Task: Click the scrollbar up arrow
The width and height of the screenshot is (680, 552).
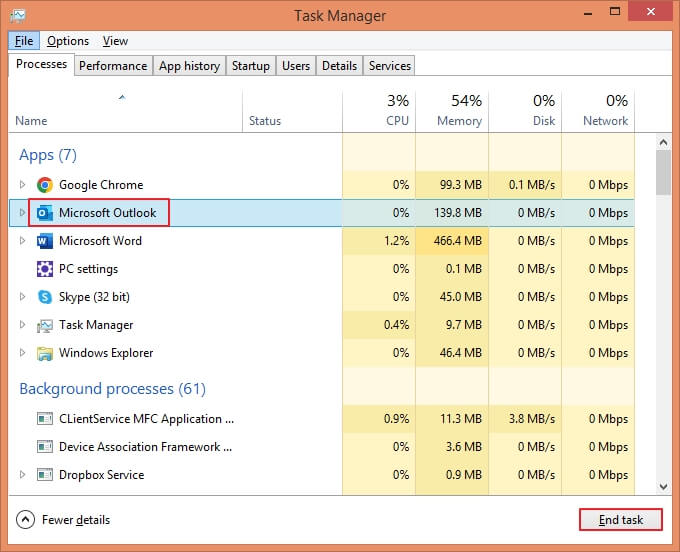Action: pos(663,142)
